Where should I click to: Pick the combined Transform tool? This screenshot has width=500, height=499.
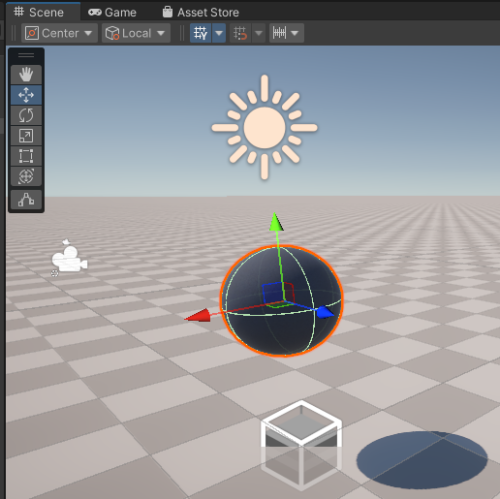click(26, 176)
